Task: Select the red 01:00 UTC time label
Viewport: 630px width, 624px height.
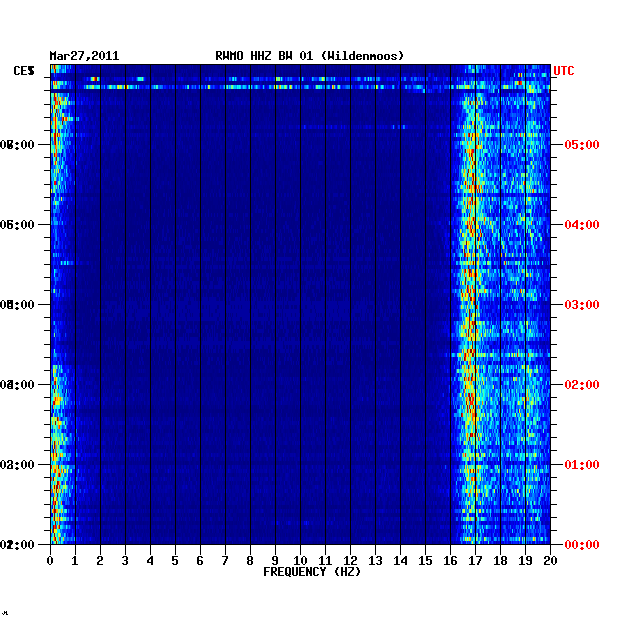Action: pyautogui.click(x=582, y=464)
